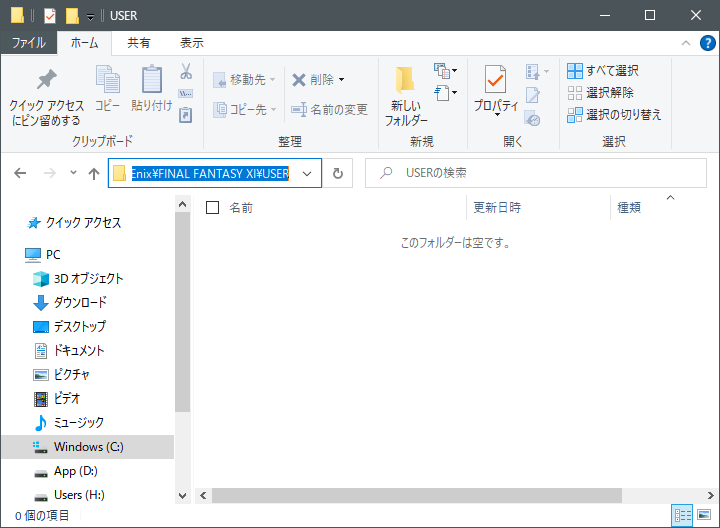Click the USERの検索 search box
Screen dimensions: 720x528
click(535, 173)
